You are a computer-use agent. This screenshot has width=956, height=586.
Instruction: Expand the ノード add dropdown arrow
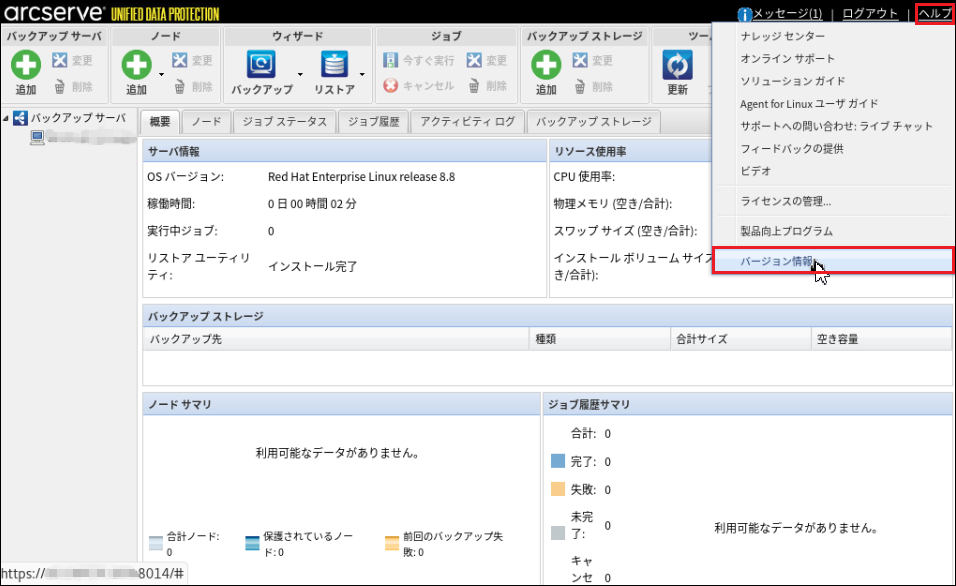161,74
